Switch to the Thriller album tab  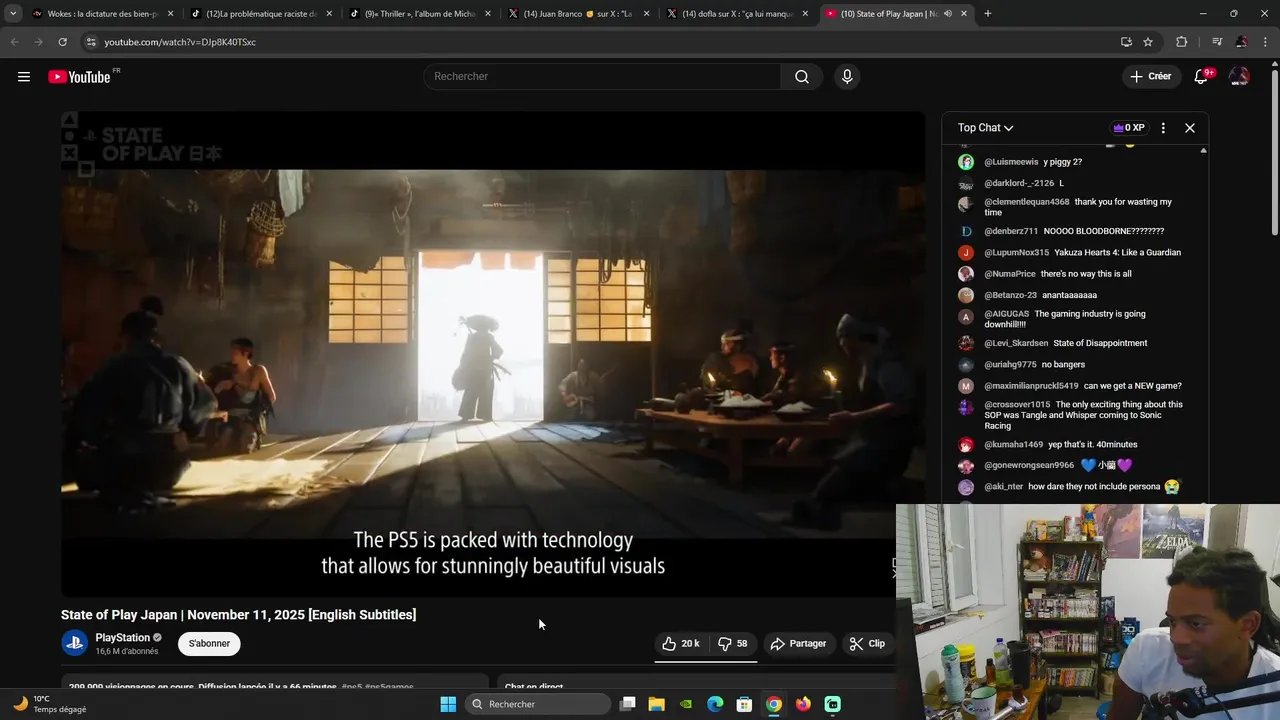[x=419, y=14]
